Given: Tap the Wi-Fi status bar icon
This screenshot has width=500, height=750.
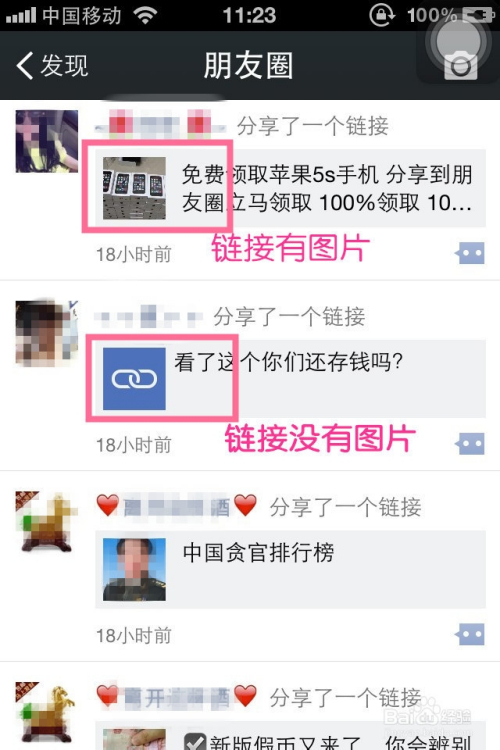Looking at the screenshot, I should [x=145, y=15].
